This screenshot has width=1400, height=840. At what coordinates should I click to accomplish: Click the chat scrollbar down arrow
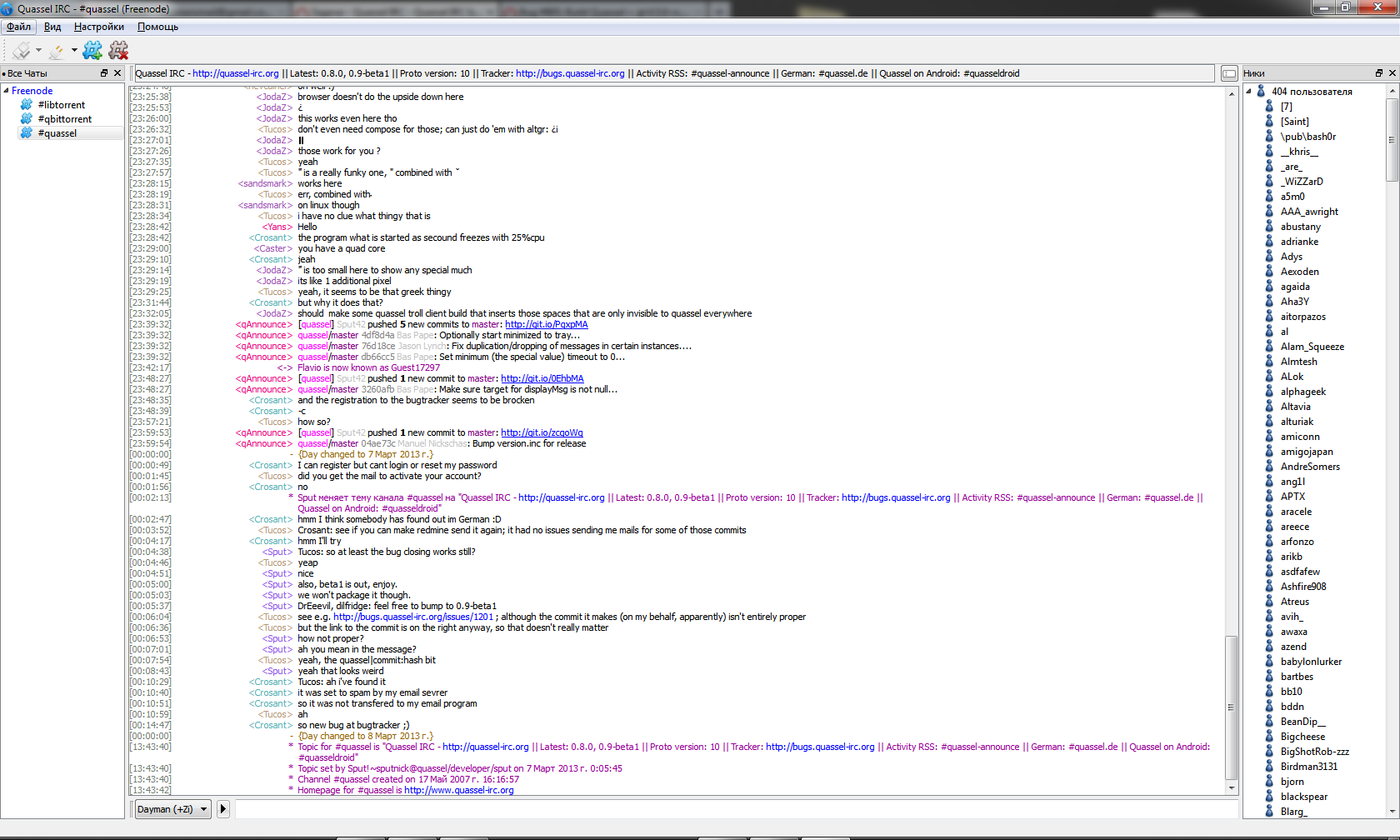(x=1231, y=788)
